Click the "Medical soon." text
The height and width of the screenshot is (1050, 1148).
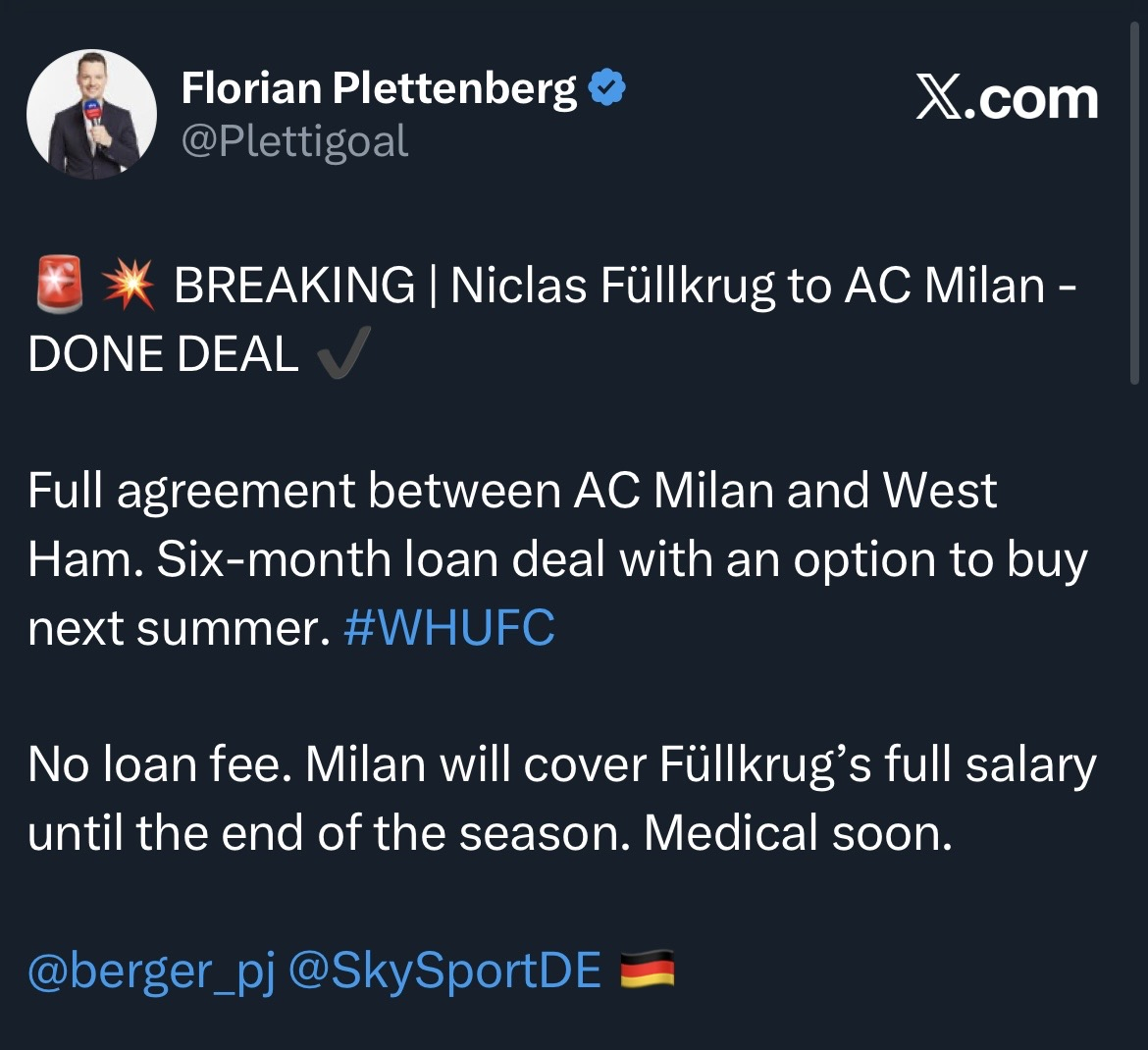[x=798, y=834]
